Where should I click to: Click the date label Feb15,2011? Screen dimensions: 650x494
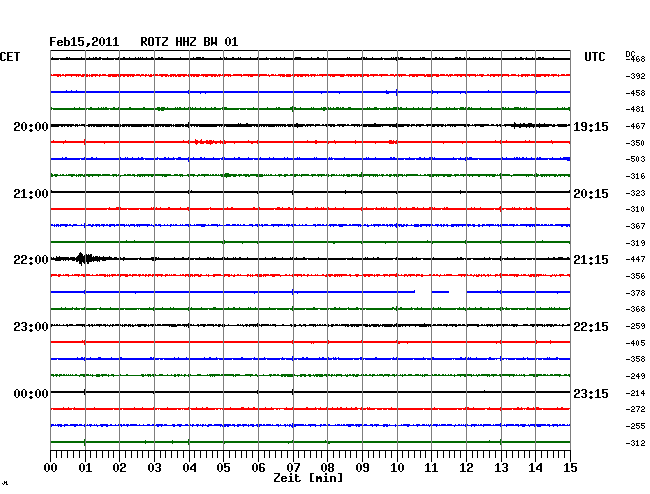tap(84, 42)
